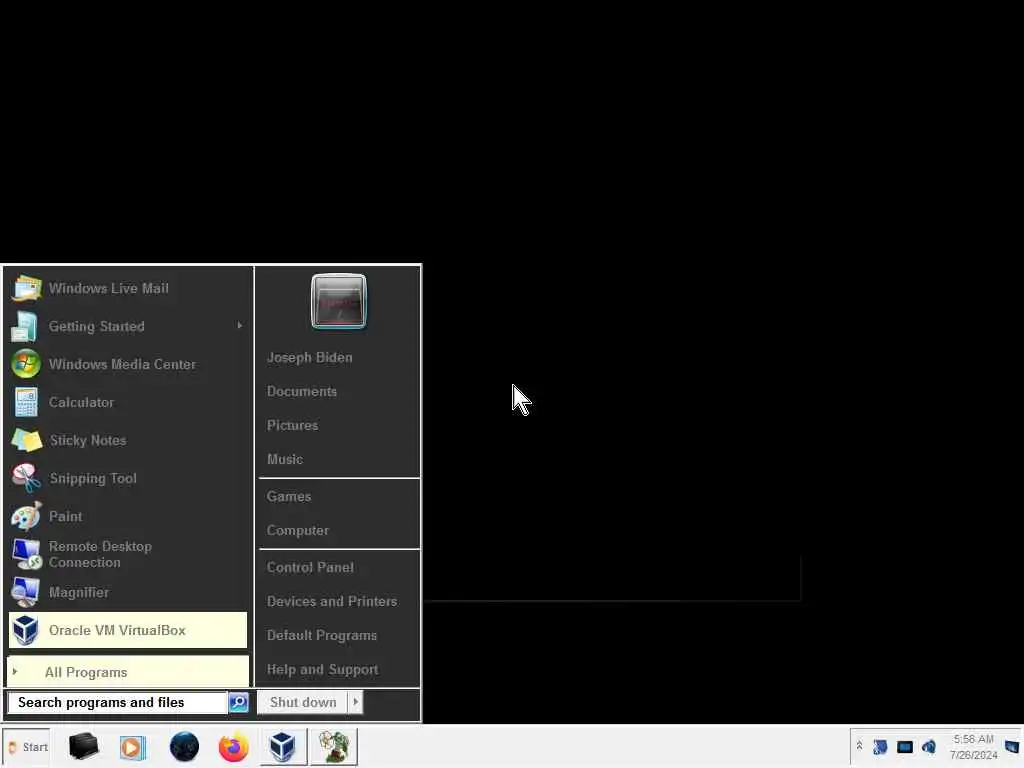Expand All Programs list
Viewport: 1024px width, 768px height.
pos(128,672)
